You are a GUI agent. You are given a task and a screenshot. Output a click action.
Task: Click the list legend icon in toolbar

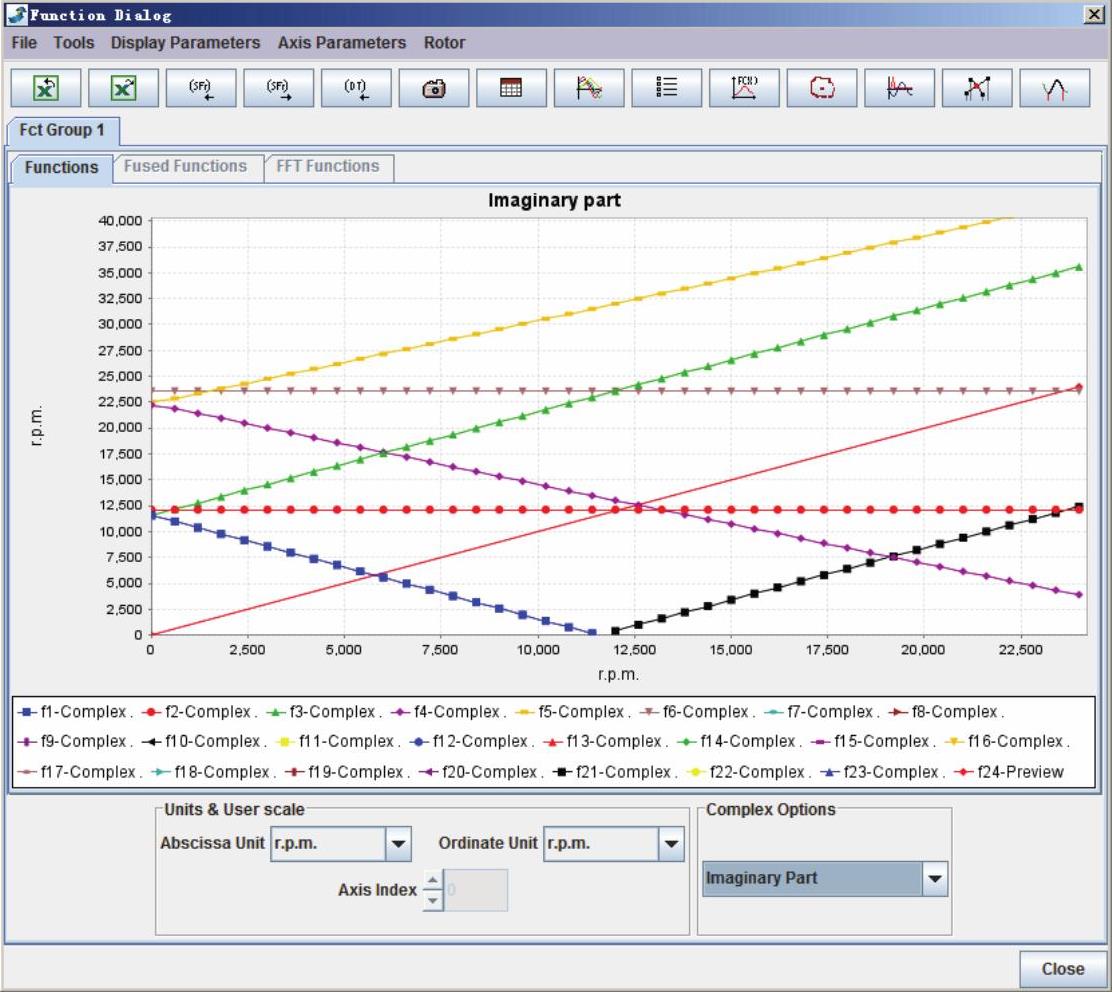[x=666, y=88]
